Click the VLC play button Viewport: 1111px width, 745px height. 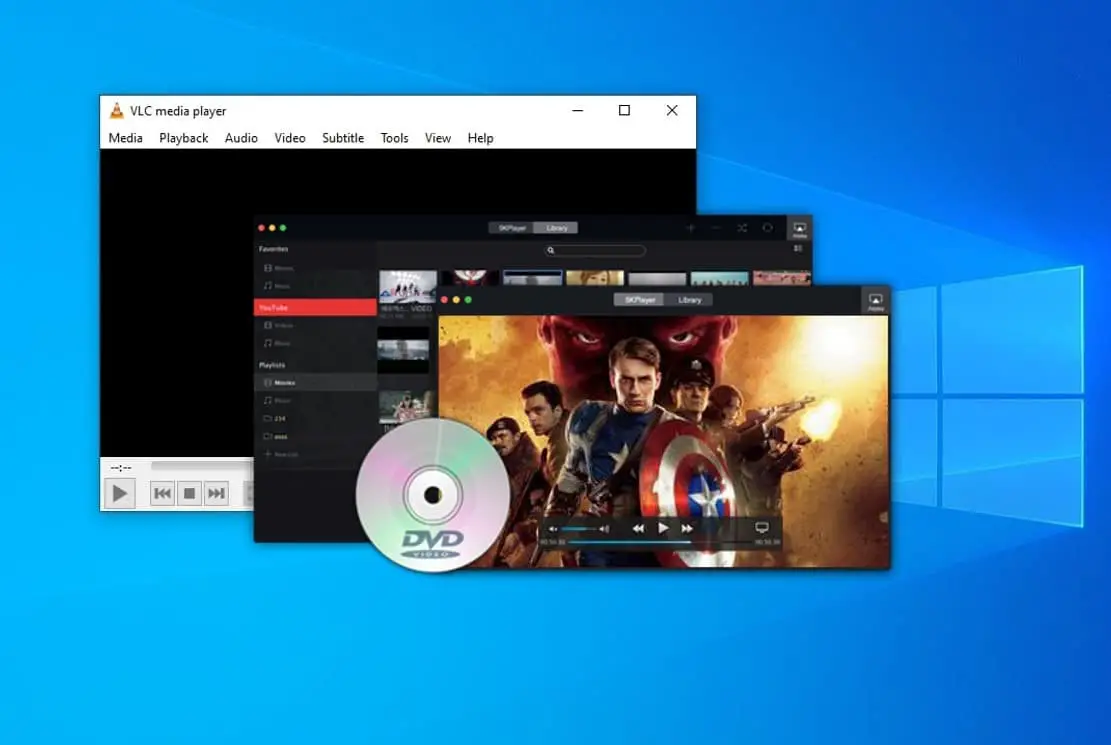(120, 493)
